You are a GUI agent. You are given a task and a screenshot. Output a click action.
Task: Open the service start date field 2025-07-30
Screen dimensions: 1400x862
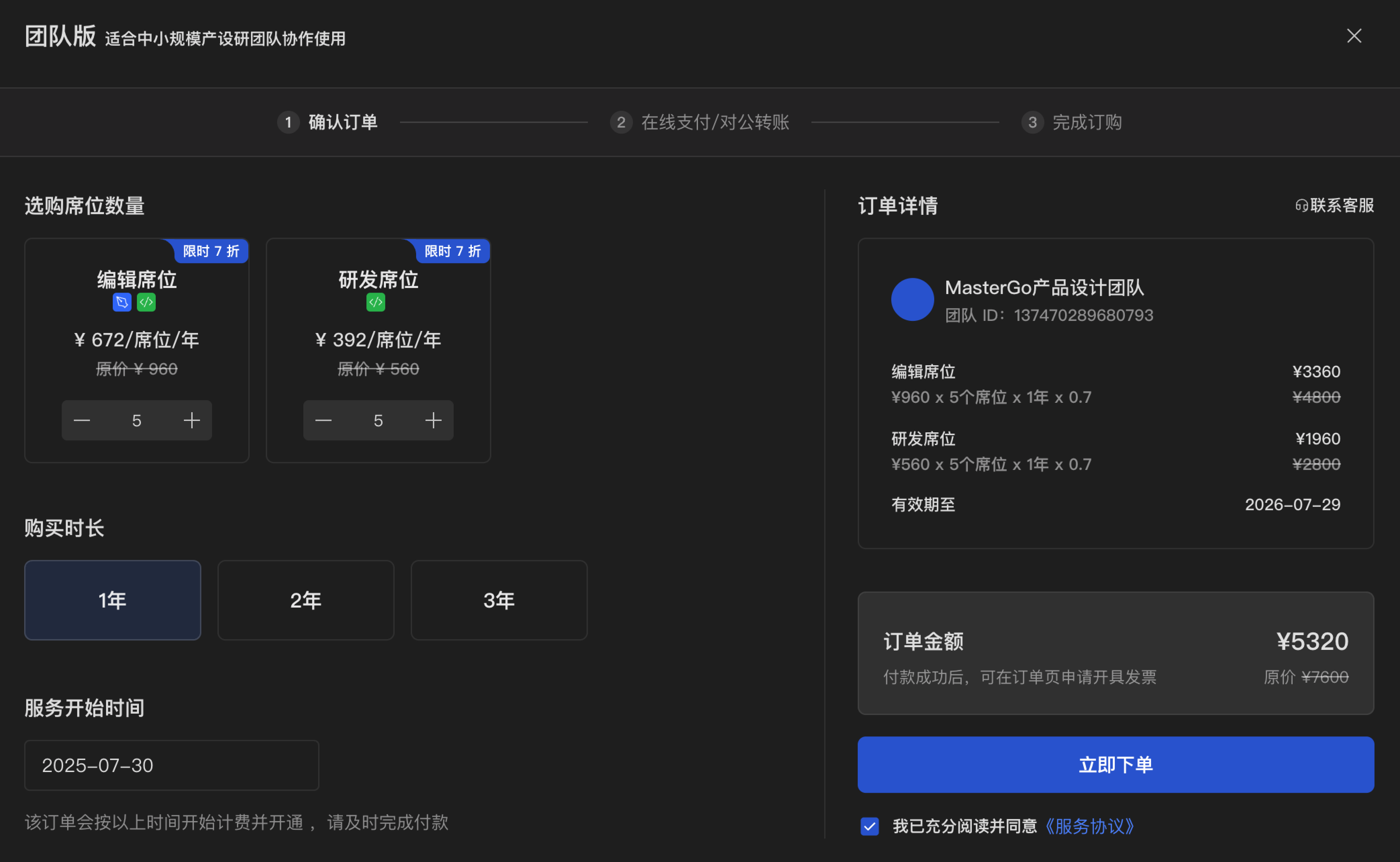click(172, 765)
